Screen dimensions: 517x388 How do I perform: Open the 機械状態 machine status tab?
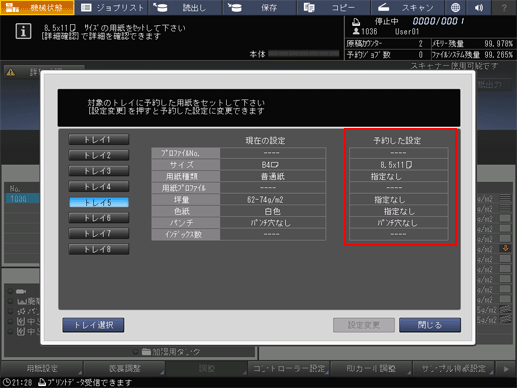[37, 7]
